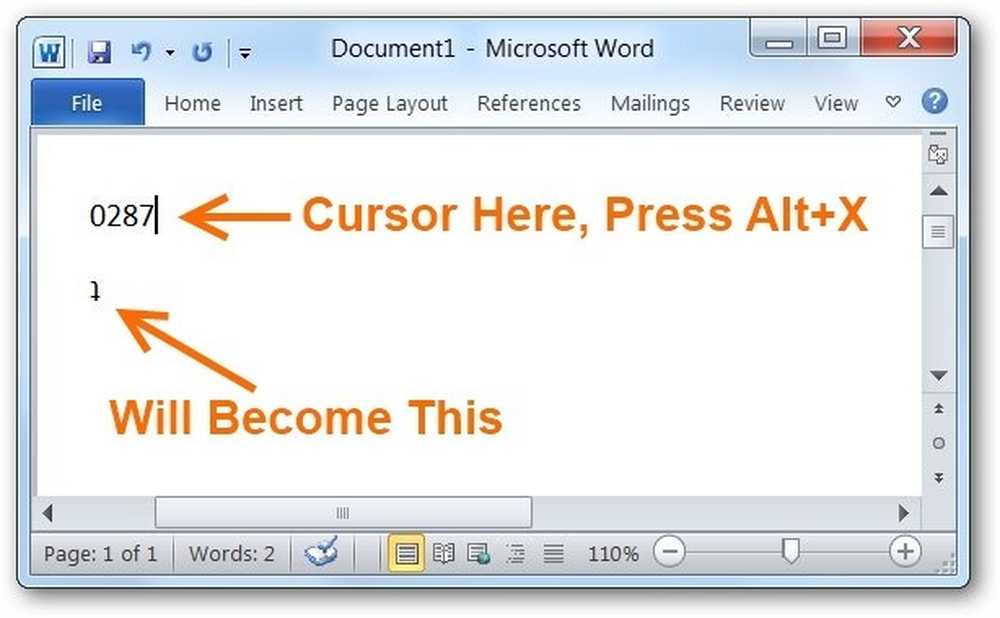This screenshot has height=618, width=1000.
Task: Click the 0287 text in the document
Action: point(122,216)
